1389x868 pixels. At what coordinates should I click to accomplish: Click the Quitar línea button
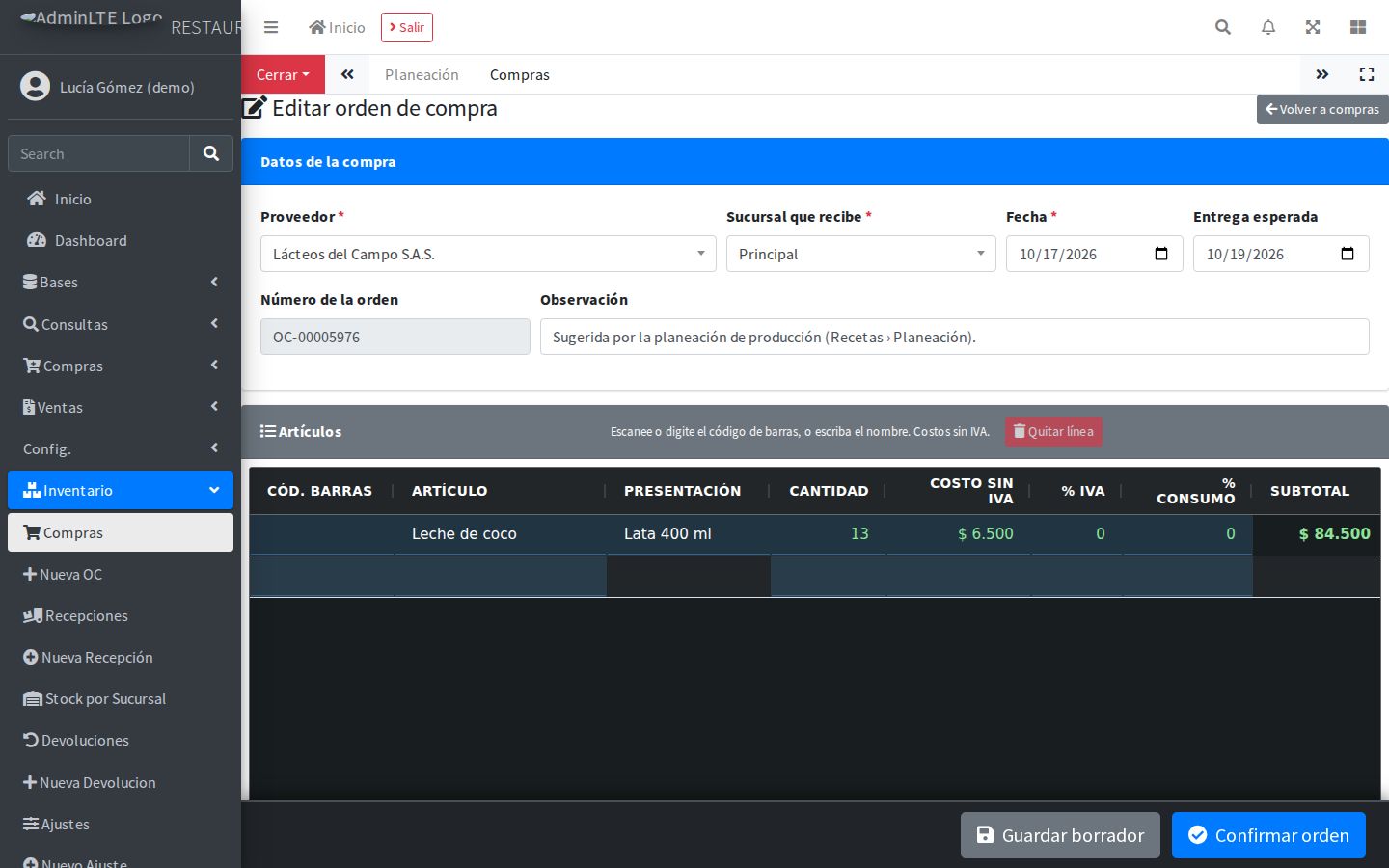(1053, 431)
